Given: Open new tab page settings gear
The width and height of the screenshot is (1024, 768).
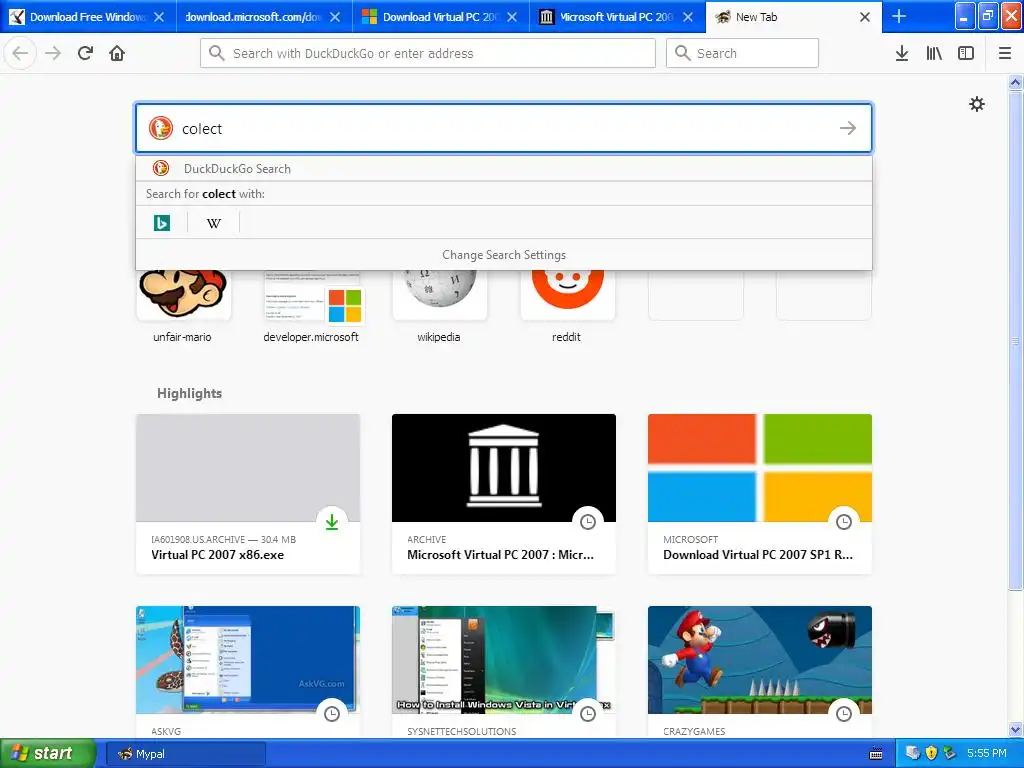Looking at the screenshot, I should pyautogui.click(x=976, y=104).
